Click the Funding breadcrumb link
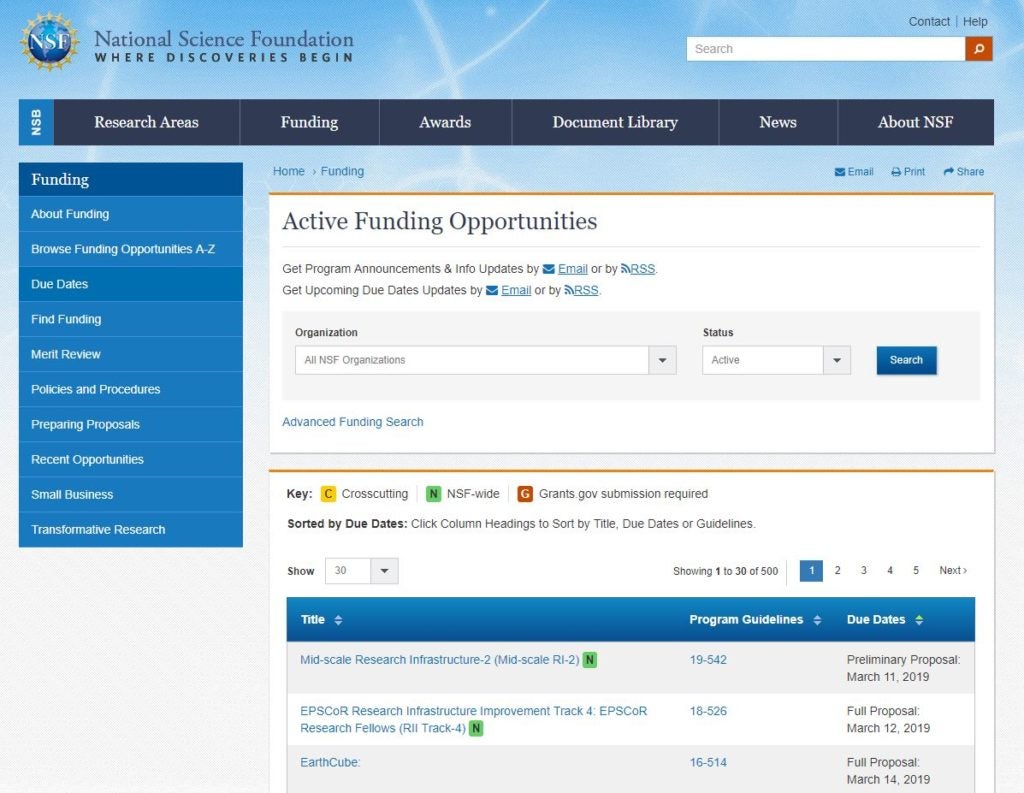Viewport: 1024px width, 793px height. (x=342, y=171)
